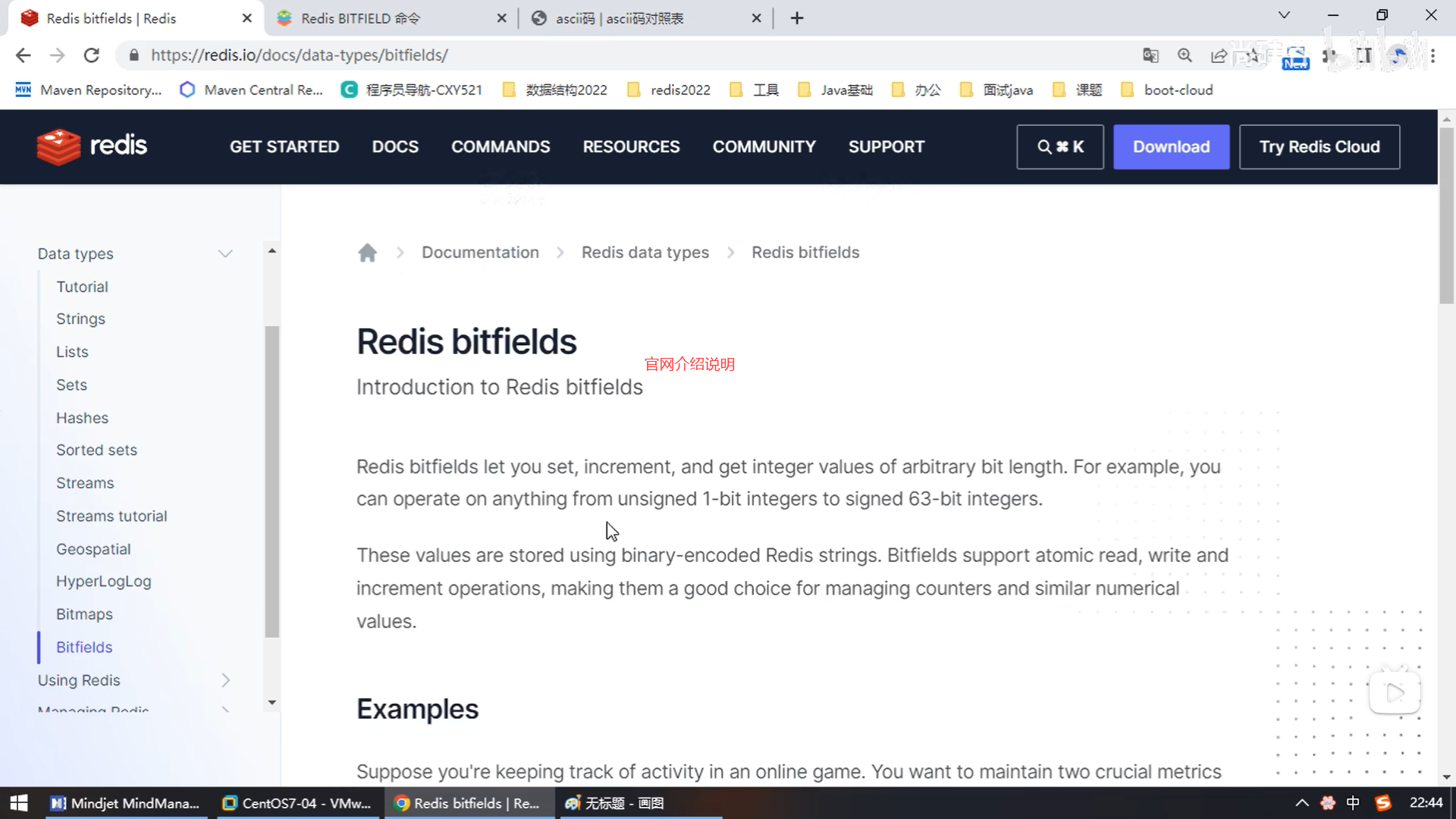1456x819 pixels.
Task: Open the search box with magnifier icon
Action: 1059,147
